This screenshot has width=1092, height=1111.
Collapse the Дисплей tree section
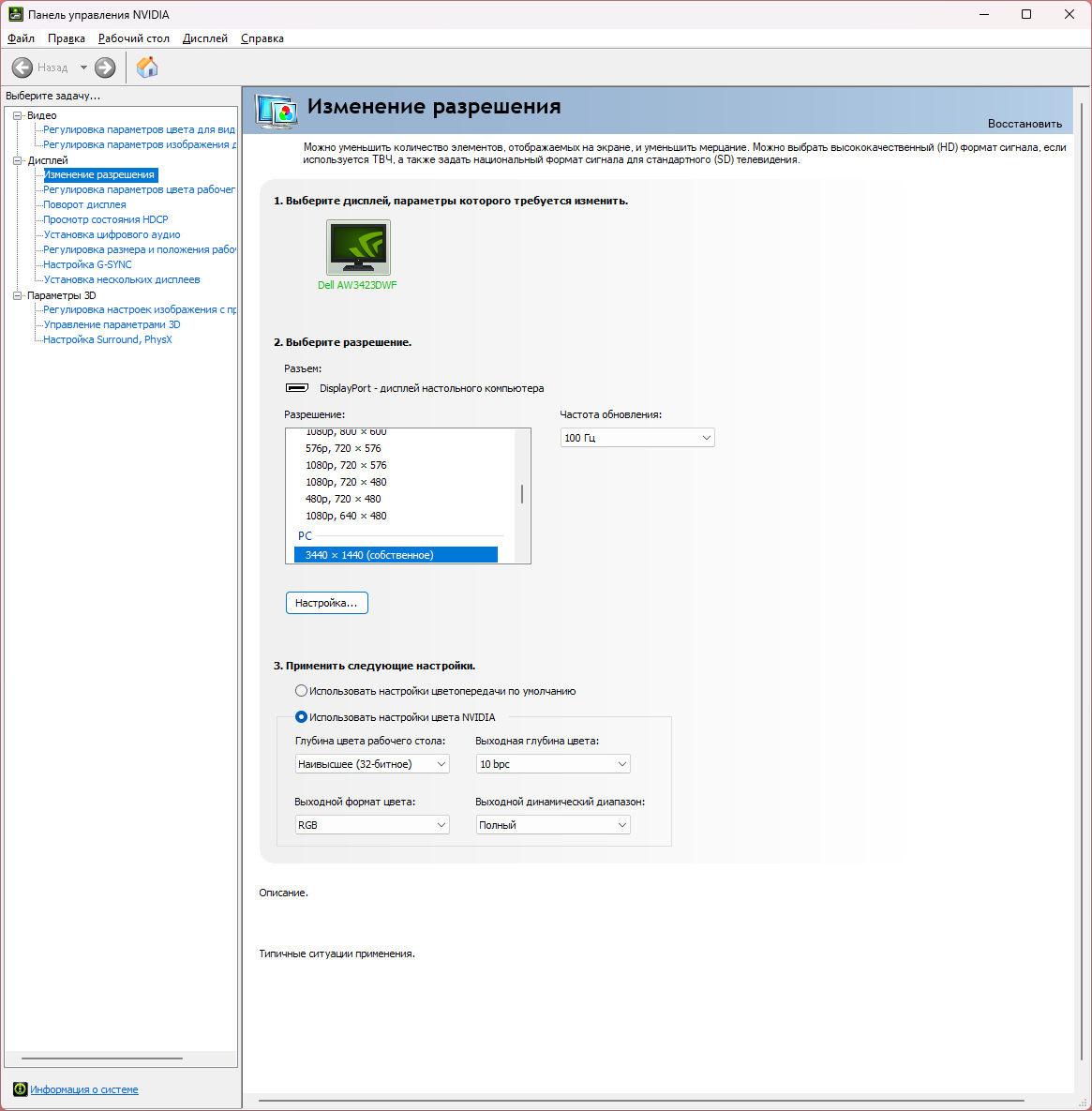tap(17, 160)
